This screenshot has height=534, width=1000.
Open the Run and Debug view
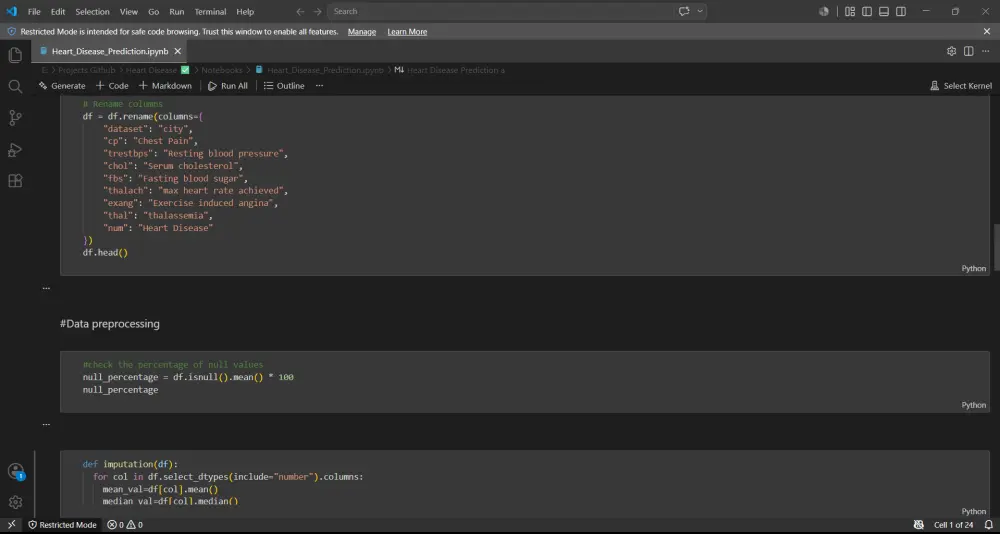click(15, 150)
